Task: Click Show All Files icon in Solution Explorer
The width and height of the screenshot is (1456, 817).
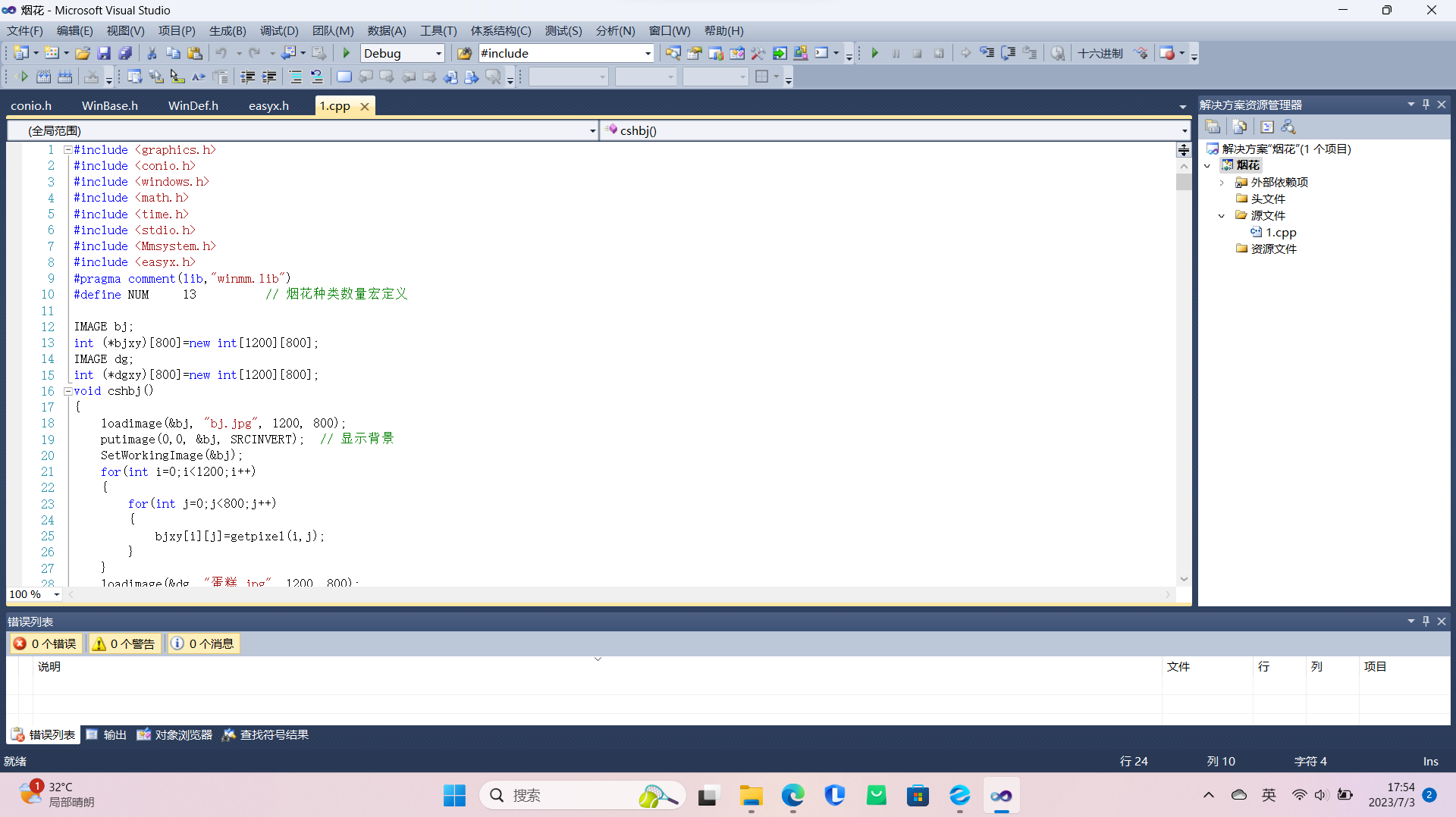Action: pyautogui.click(x=1239, y=127)
